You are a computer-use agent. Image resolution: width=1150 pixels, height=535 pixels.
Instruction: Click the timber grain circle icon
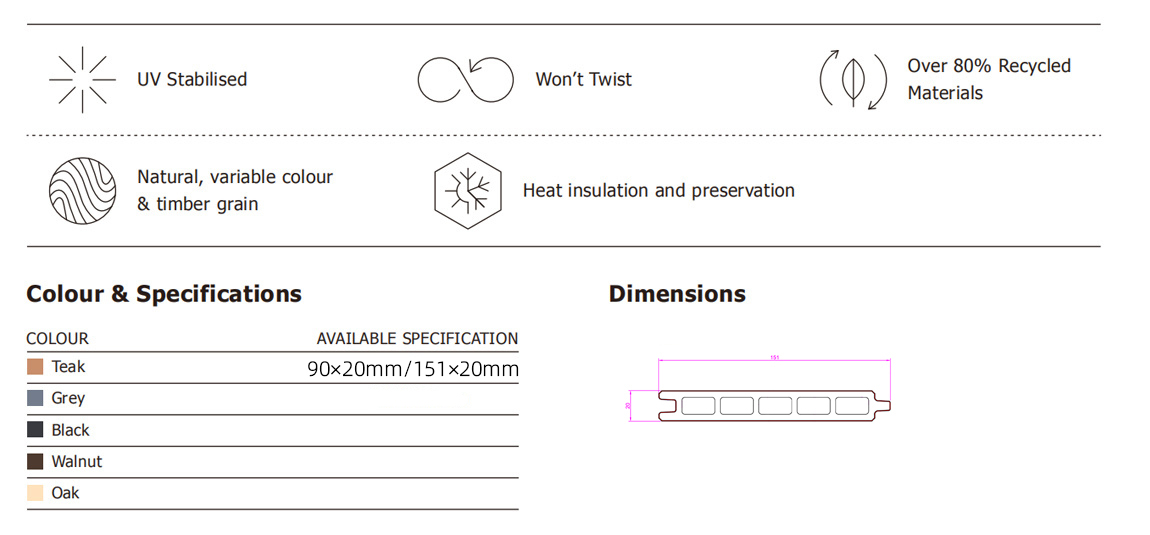[83, 190]
